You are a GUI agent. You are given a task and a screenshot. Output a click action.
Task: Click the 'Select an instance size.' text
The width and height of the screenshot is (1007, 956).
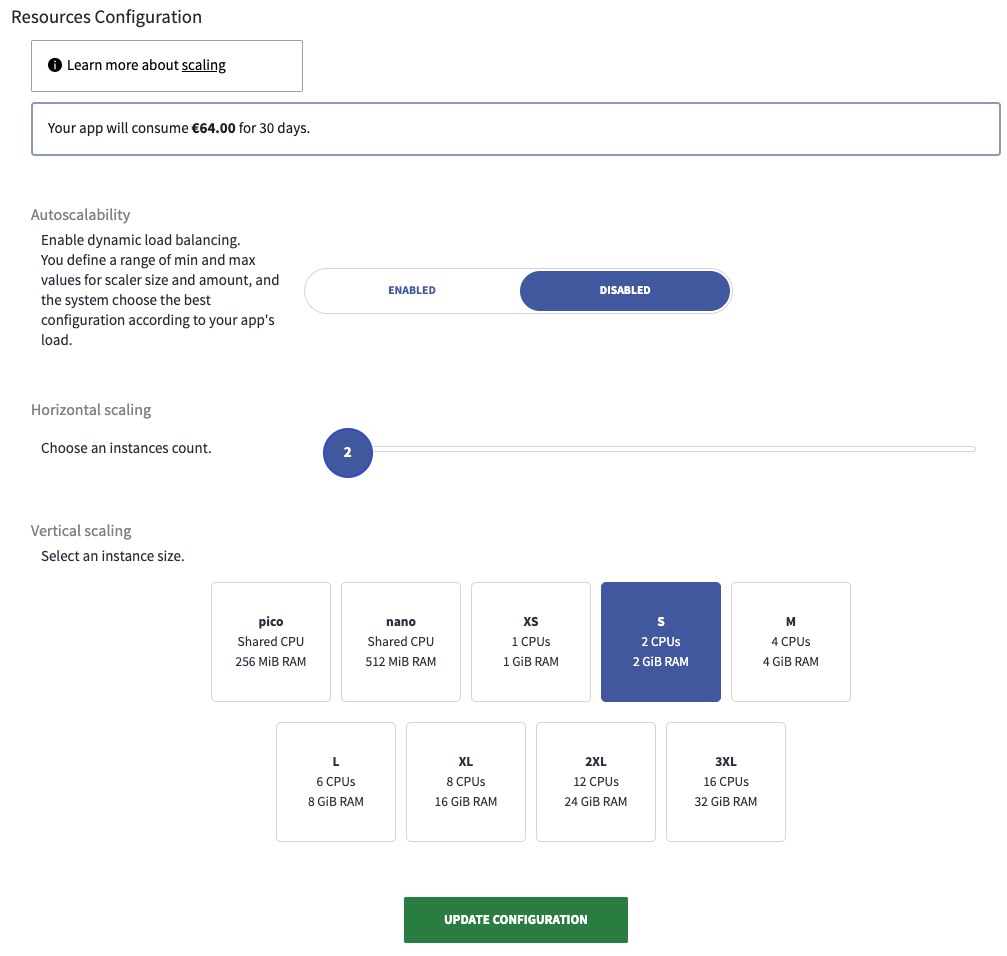[x=112, y=556]
